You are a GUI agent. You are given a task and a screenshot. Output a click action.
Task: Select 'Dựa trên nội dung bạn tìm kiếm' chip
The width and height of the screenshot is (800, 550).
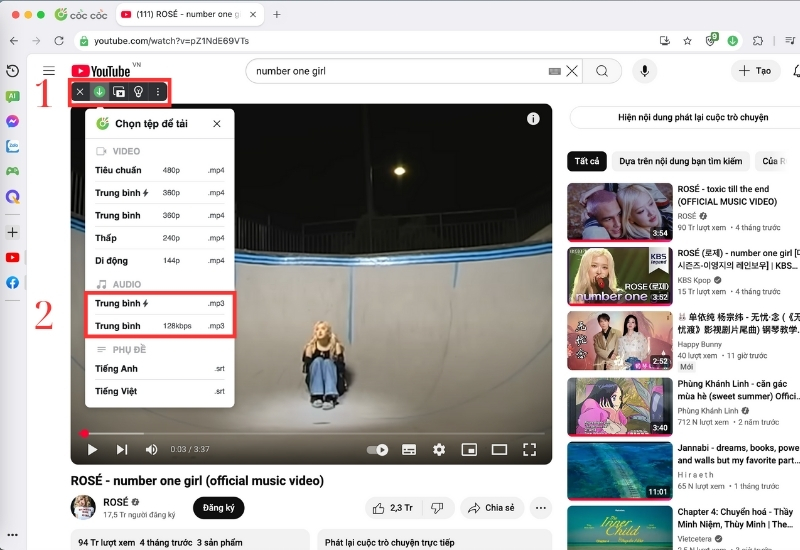681,161
